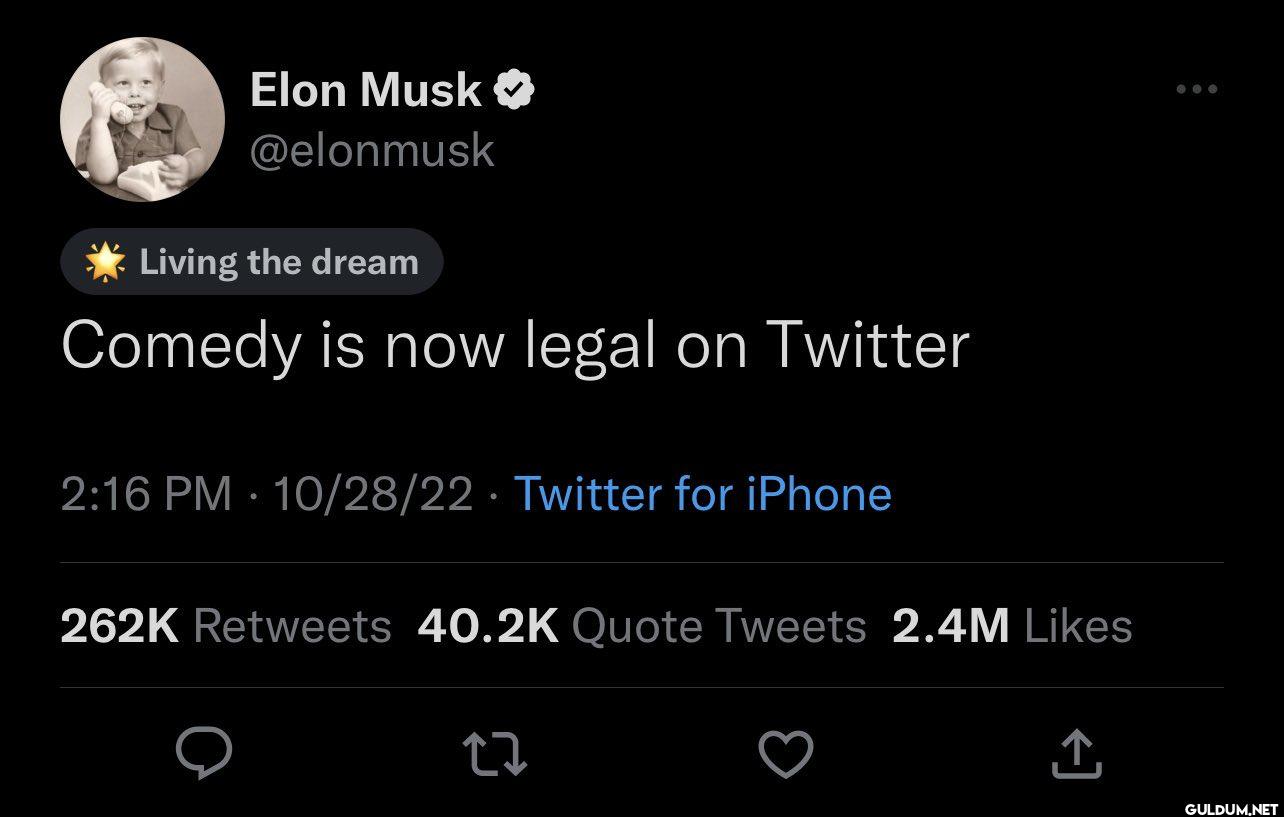Click the GULDUM.NET watermark

coord(1231,806)
